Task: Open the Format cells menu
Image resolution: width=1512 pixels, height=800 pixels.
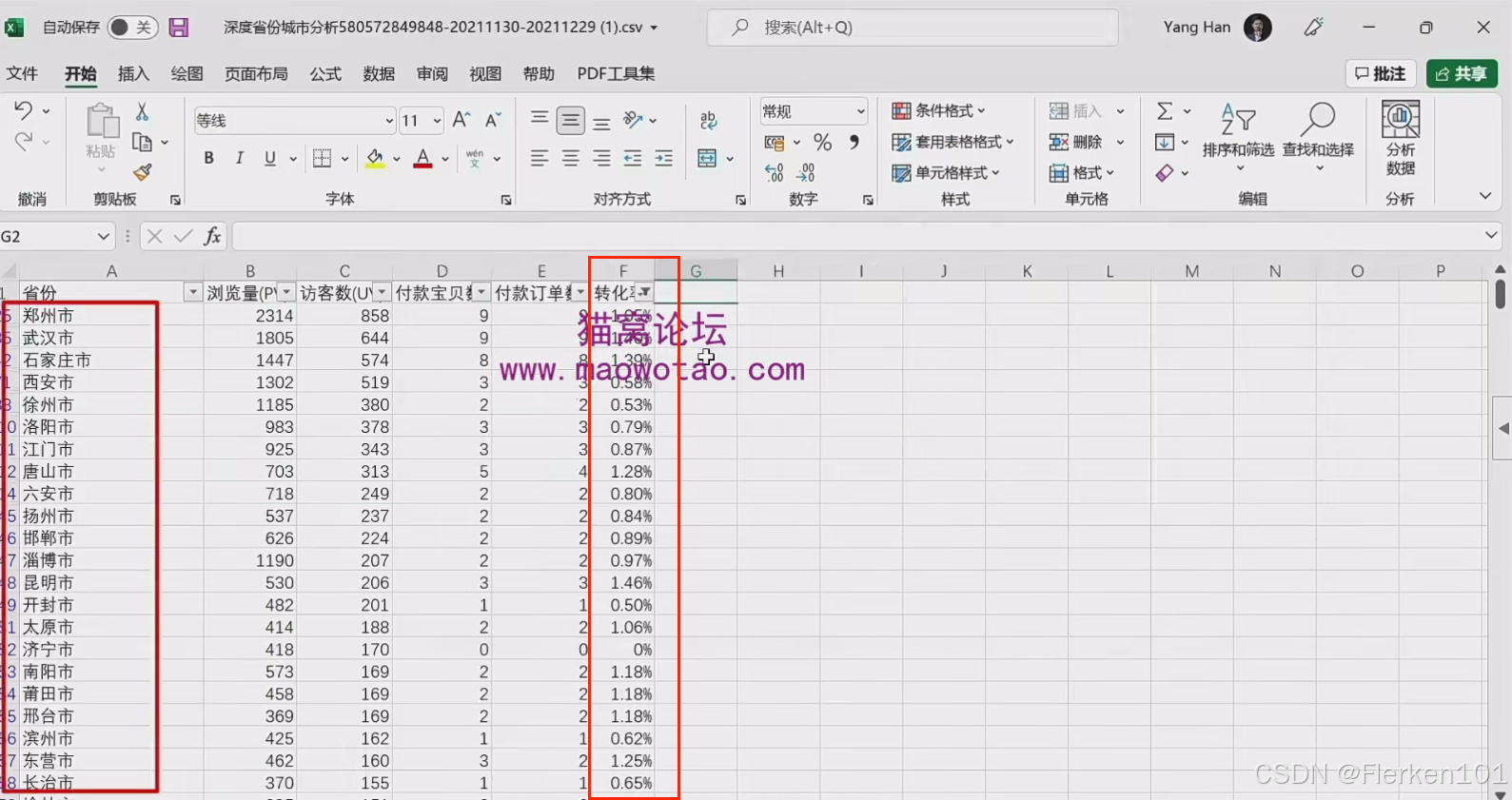Action: tap(1082, 172)
